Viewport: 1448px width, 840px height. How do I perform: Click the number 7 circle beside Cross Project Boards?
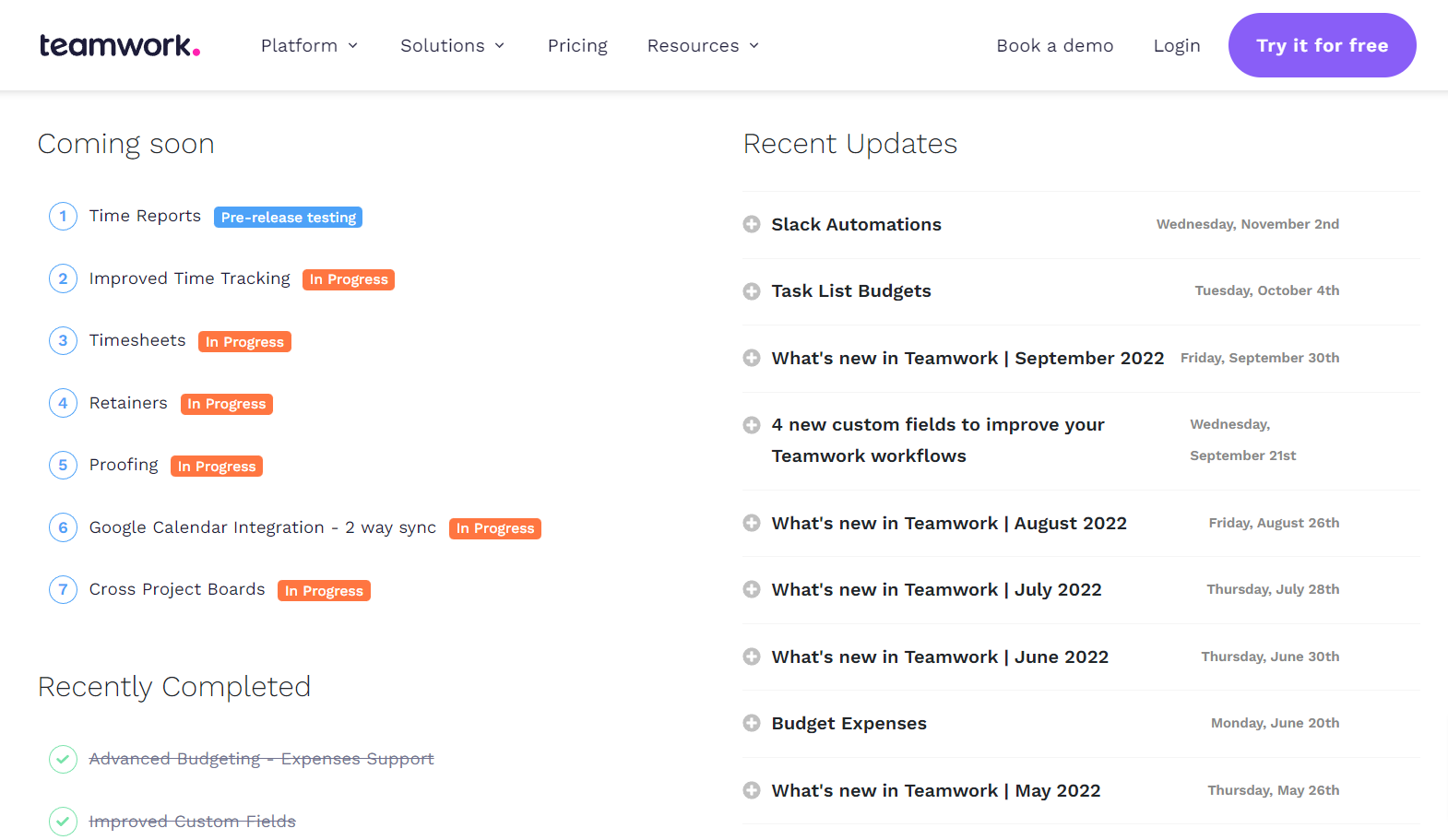point(63,590)
